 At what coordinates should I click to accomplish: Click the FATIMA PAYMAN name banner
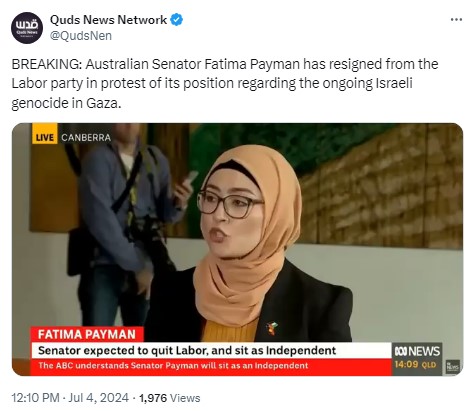pyautogui.click(x=87, y=334)
